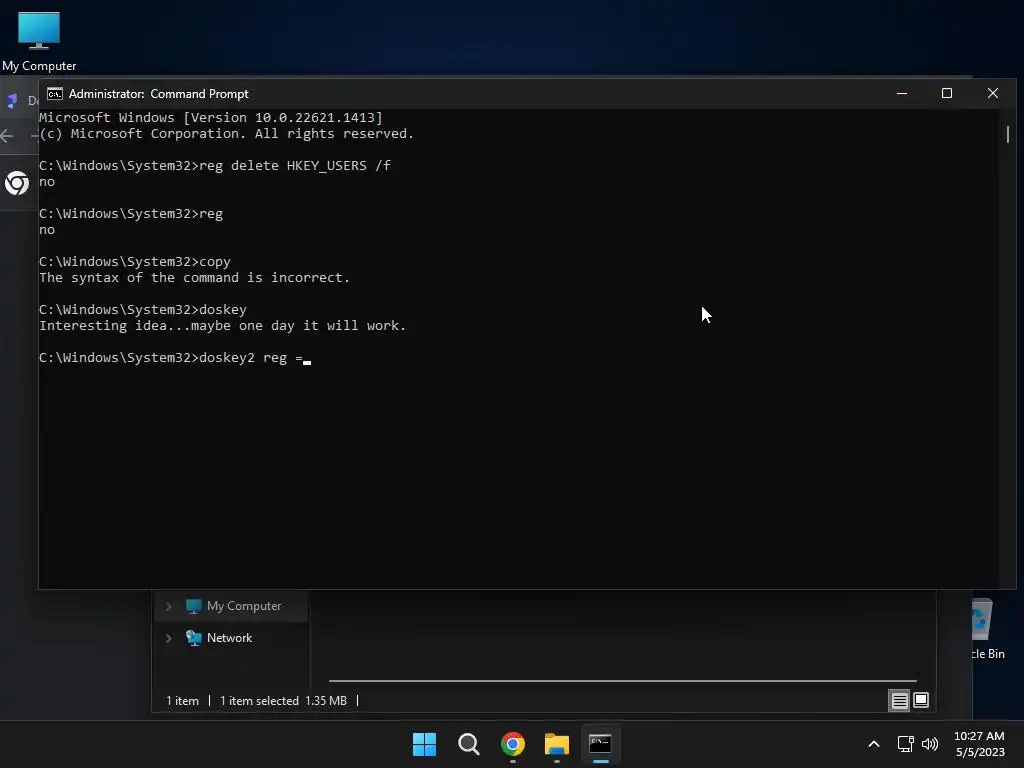This screenshot has height=768, width=1024.
Task: Minimize the Command Prompt window
Action: pos(902,93)
